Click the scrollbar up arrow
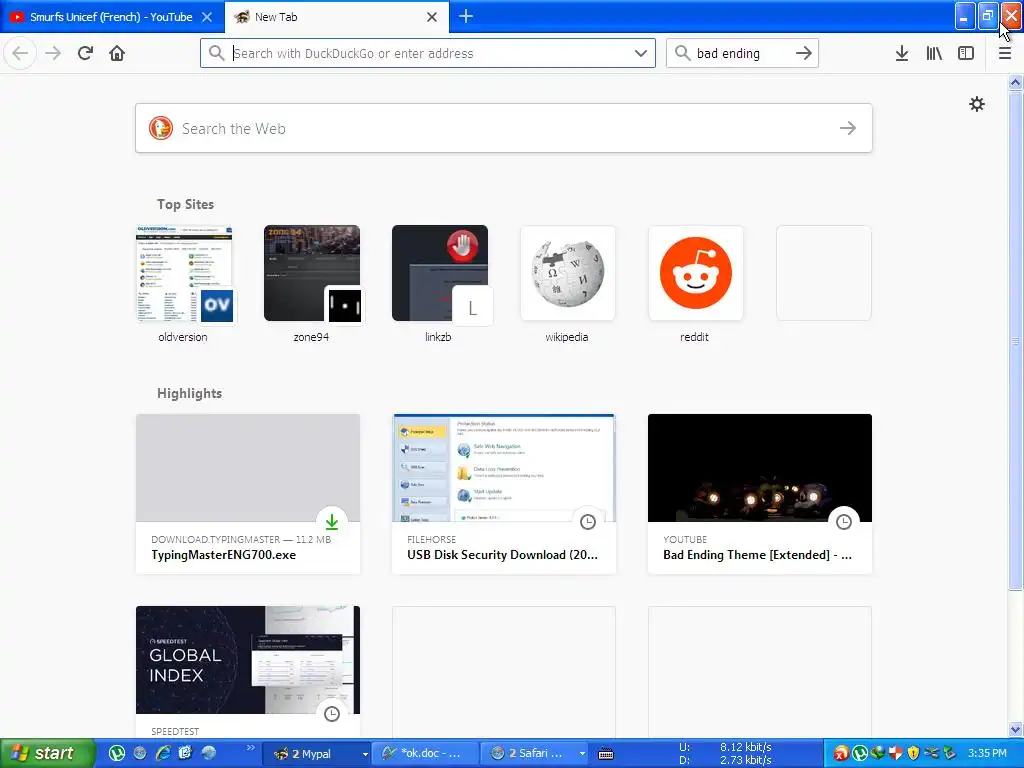The height and width of the screenshot is (768, 1024). (1015, 82)
